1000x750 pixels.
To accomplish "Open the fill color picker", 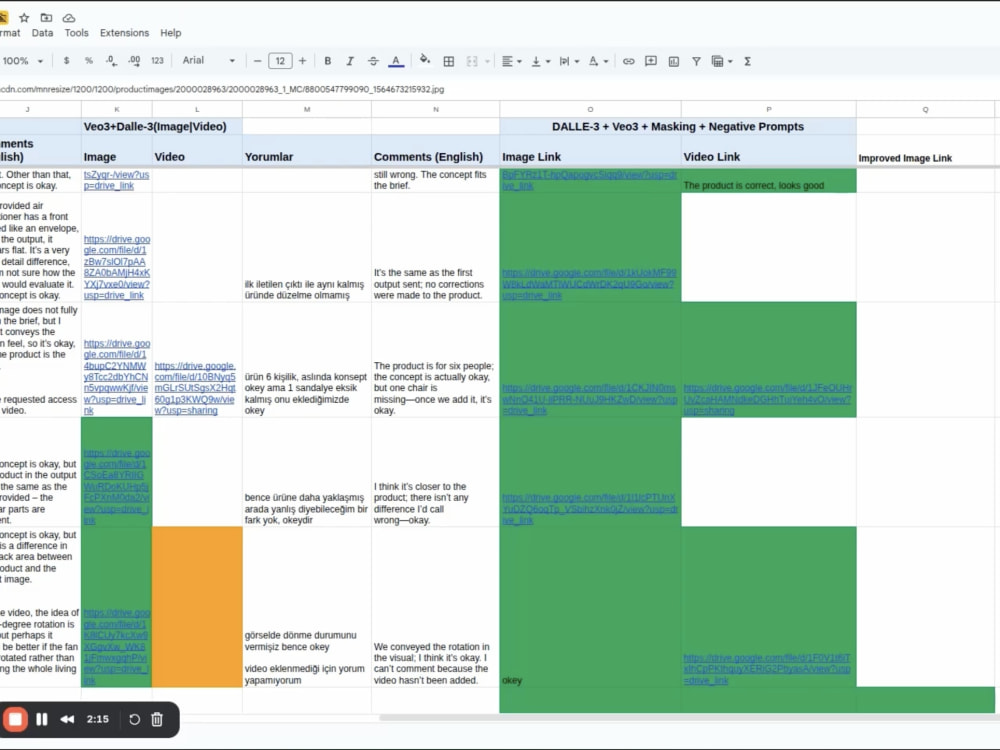I will (425, 61).
